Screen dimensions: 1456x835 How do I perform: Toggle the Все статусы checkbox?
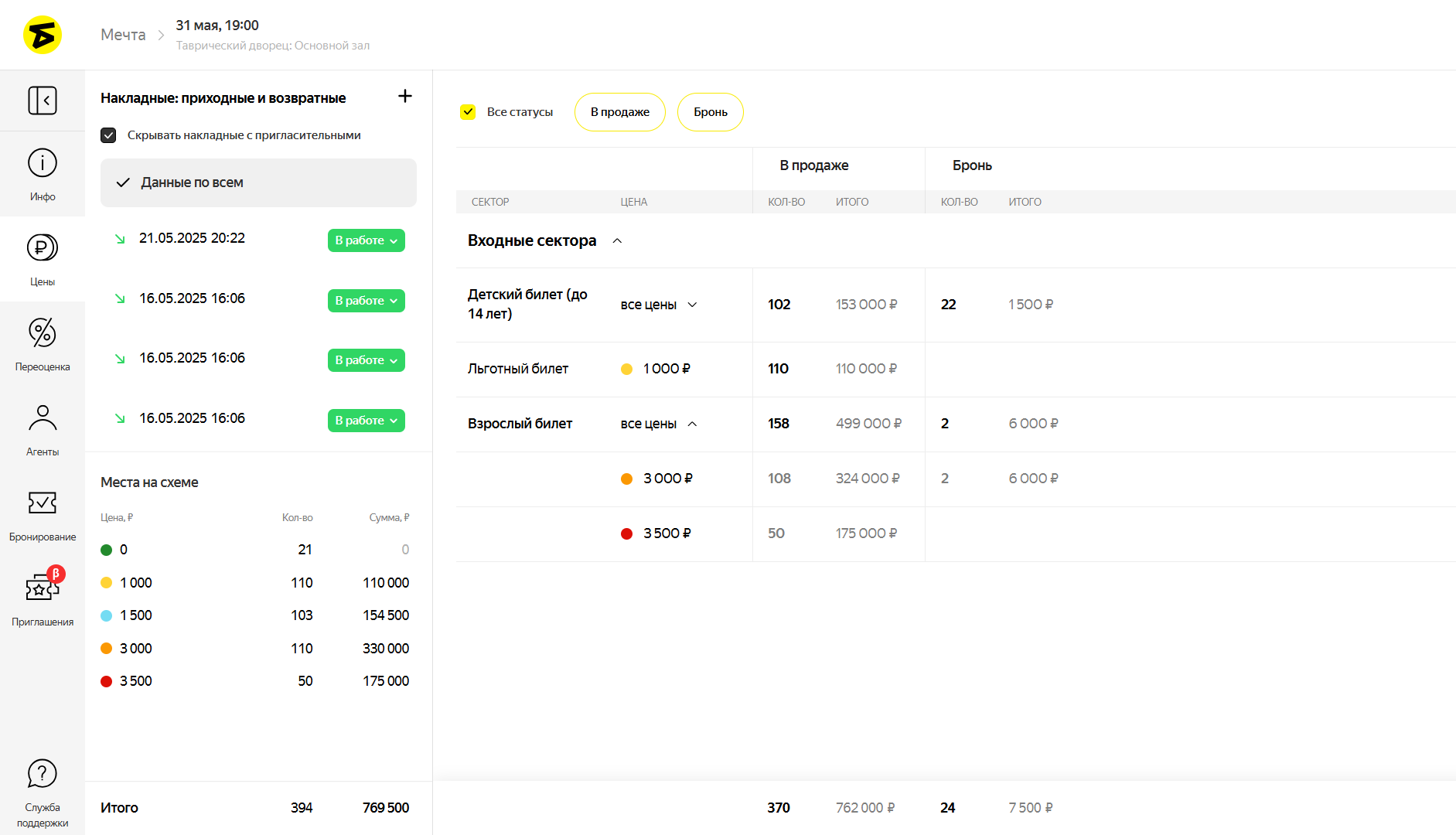[468, 112]
